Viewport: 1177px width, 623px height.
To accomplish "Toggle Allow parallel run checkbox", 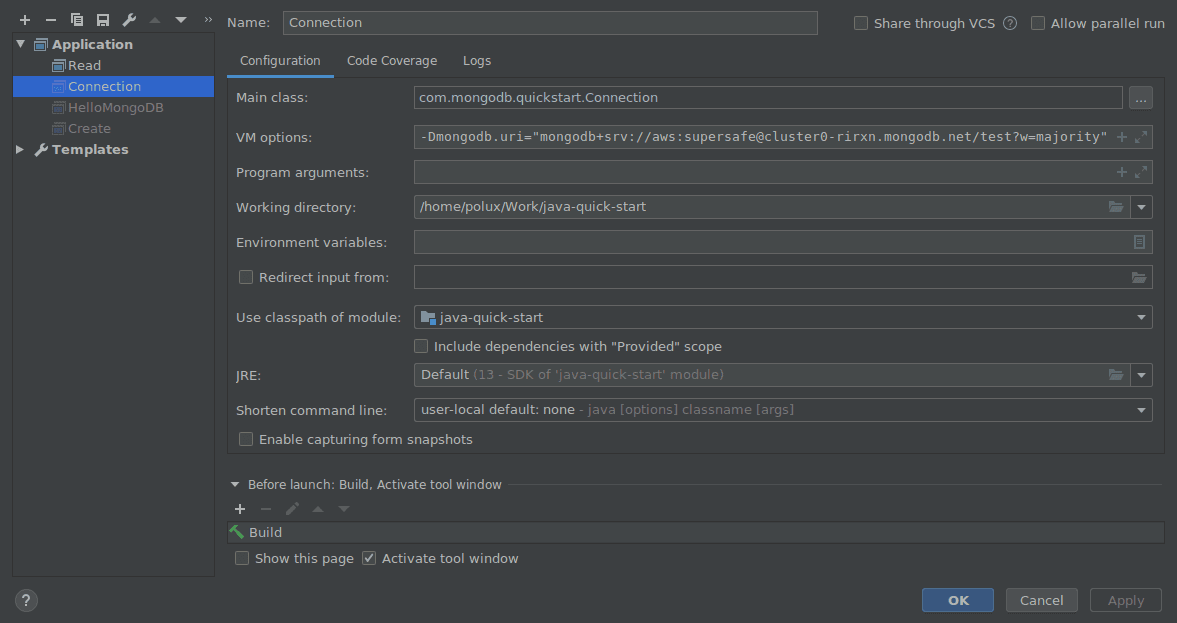I will [x=1038, y=23].
